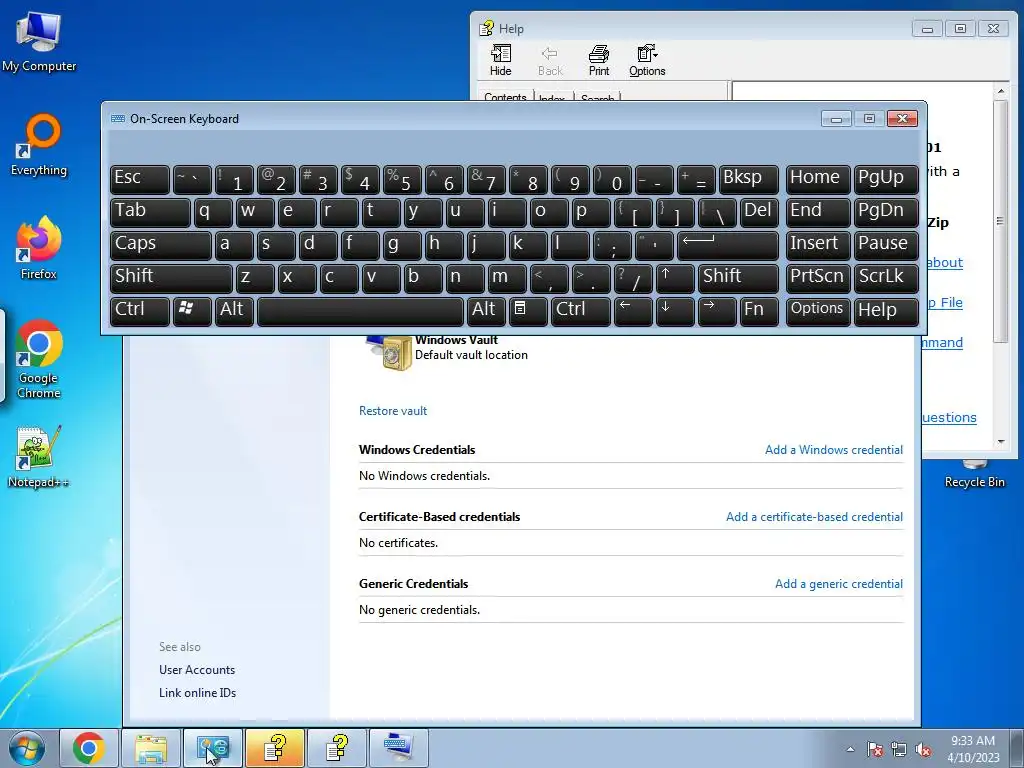
Task: Open Google Chrome desktop shortcut
Action: point(39,359)
